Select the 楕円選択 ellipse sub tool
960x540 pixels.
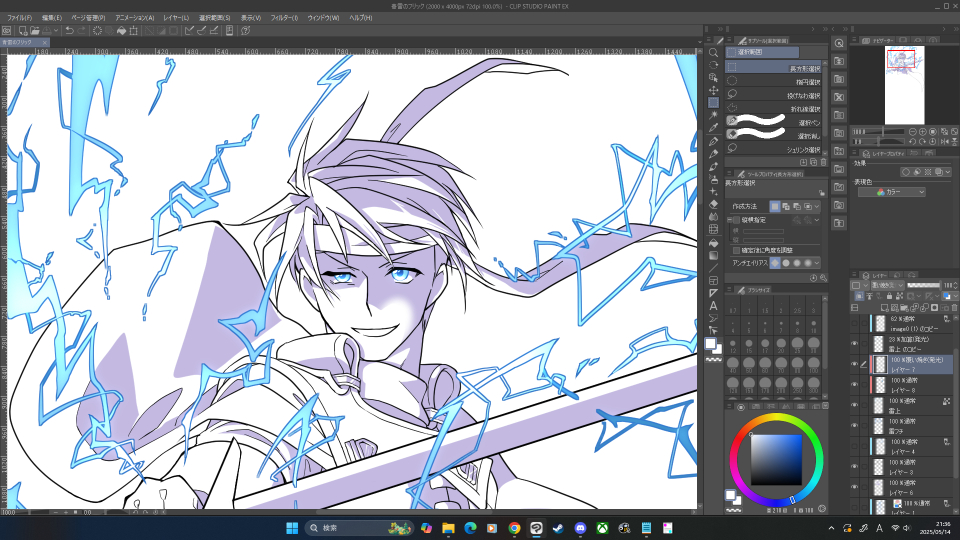(x=775, y=82)
